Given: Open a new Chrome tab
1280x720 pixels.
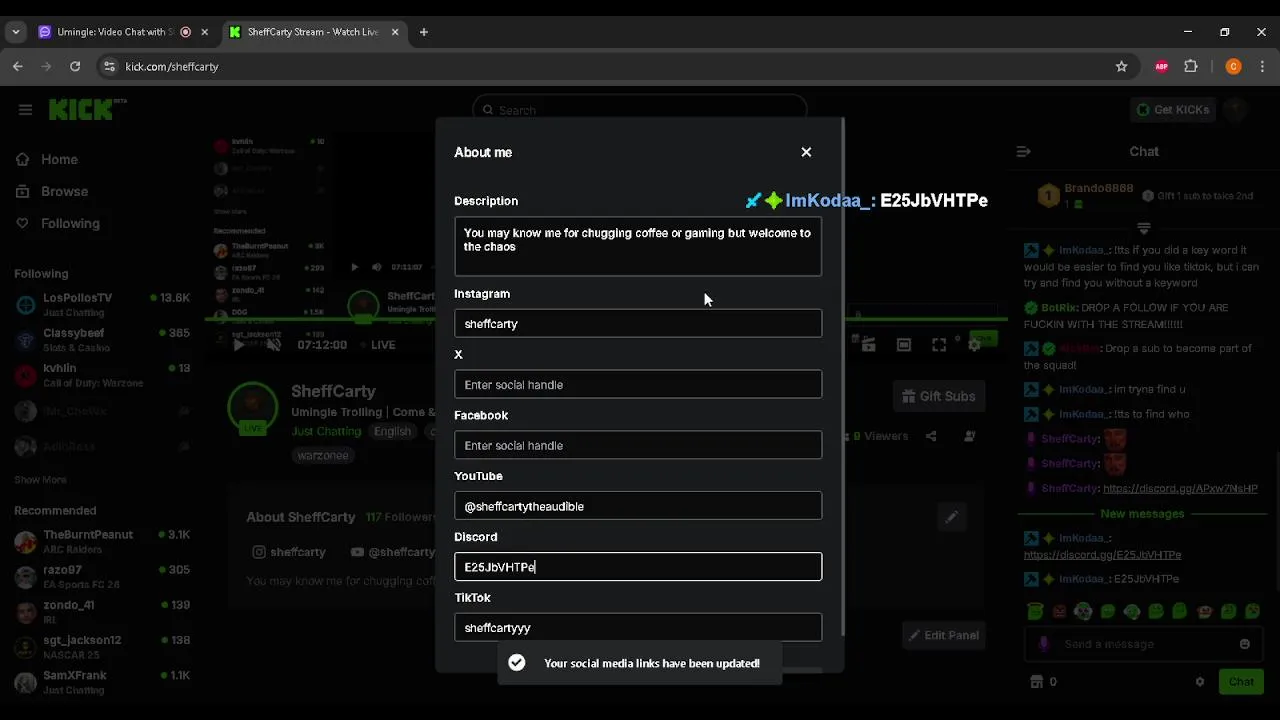Looking at the screenshot, I should [x=424, y=32].
